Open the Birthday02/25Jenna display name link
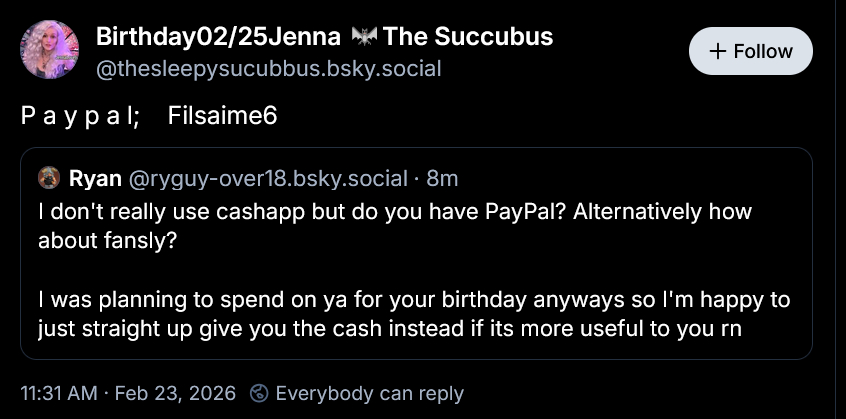 (x=219, y=38)
